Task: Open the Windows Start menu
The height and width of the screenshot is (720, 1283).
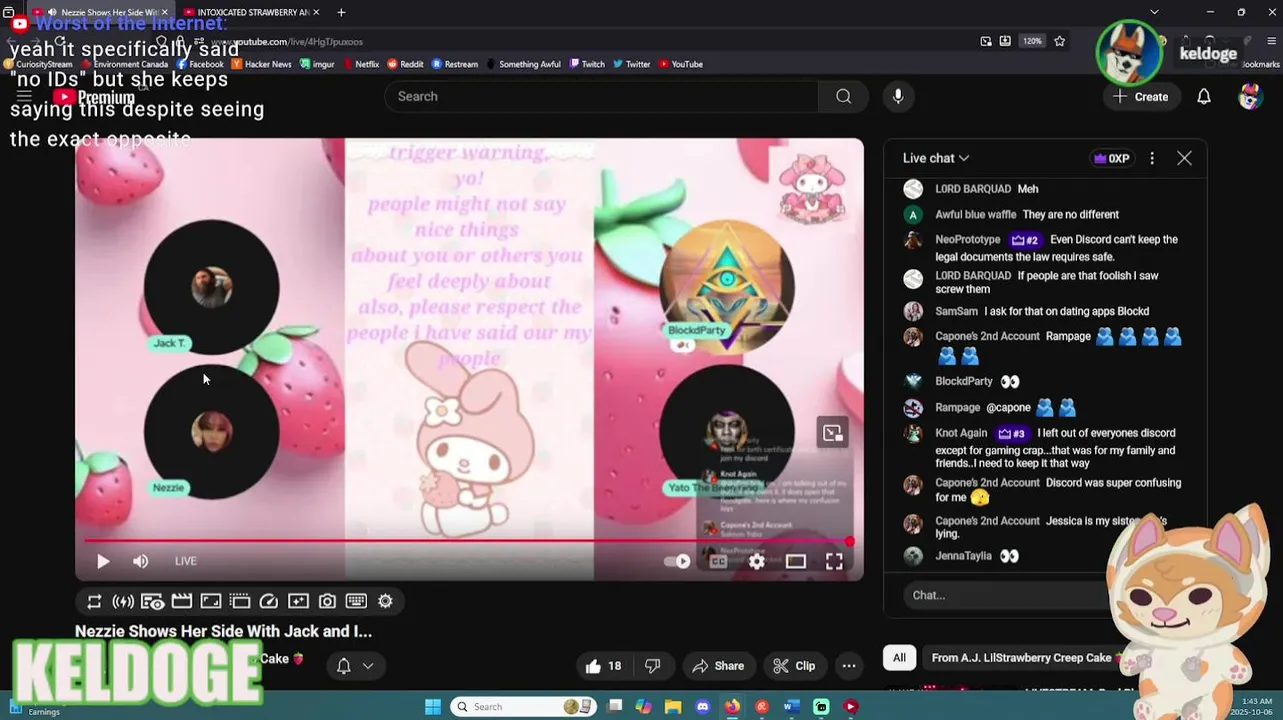Action: coord(433,706)
